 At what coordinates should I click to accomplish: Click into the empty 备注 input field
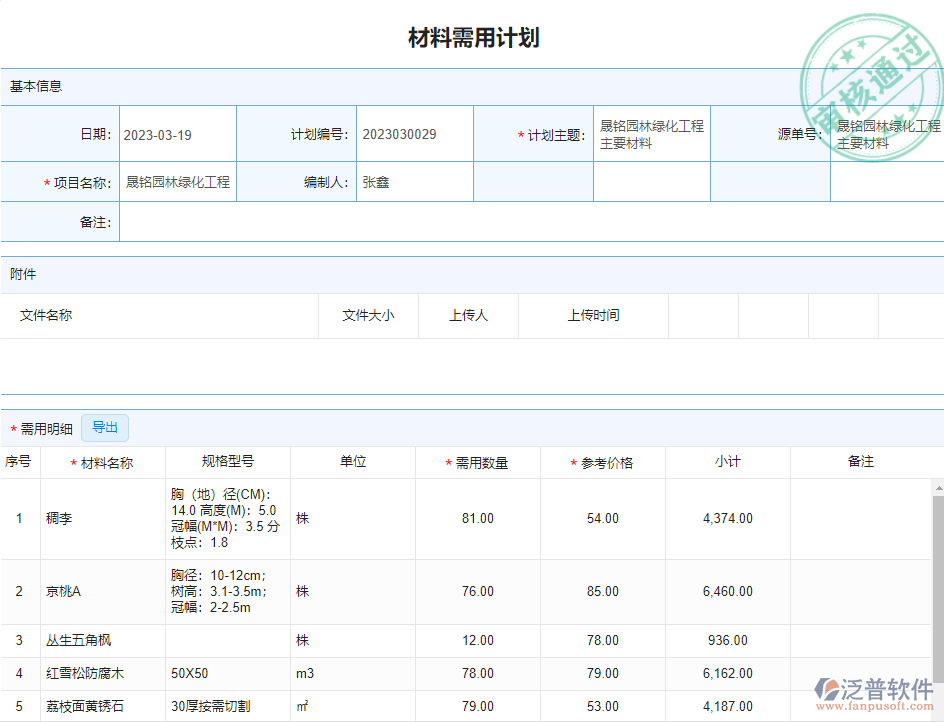[x=530, y=222]
